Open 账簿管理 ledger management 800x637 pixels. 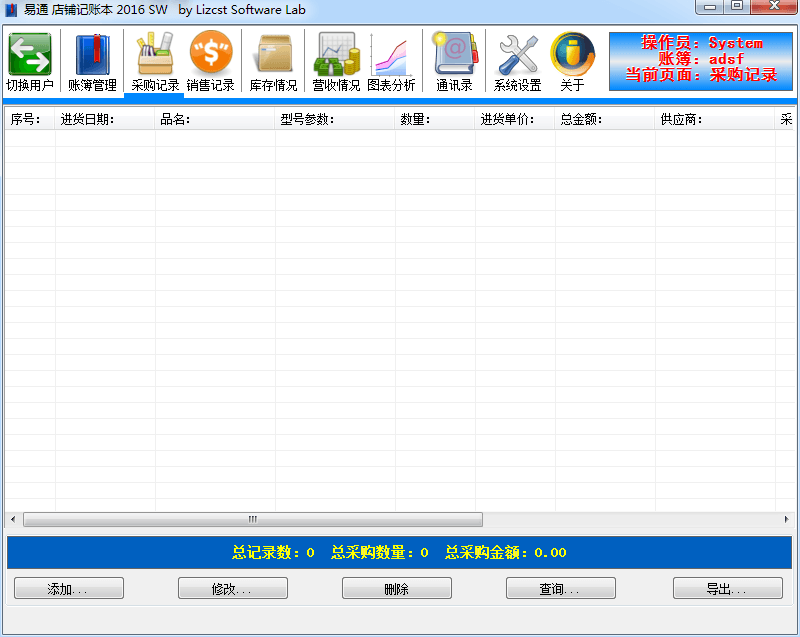(x=92, y=61)
